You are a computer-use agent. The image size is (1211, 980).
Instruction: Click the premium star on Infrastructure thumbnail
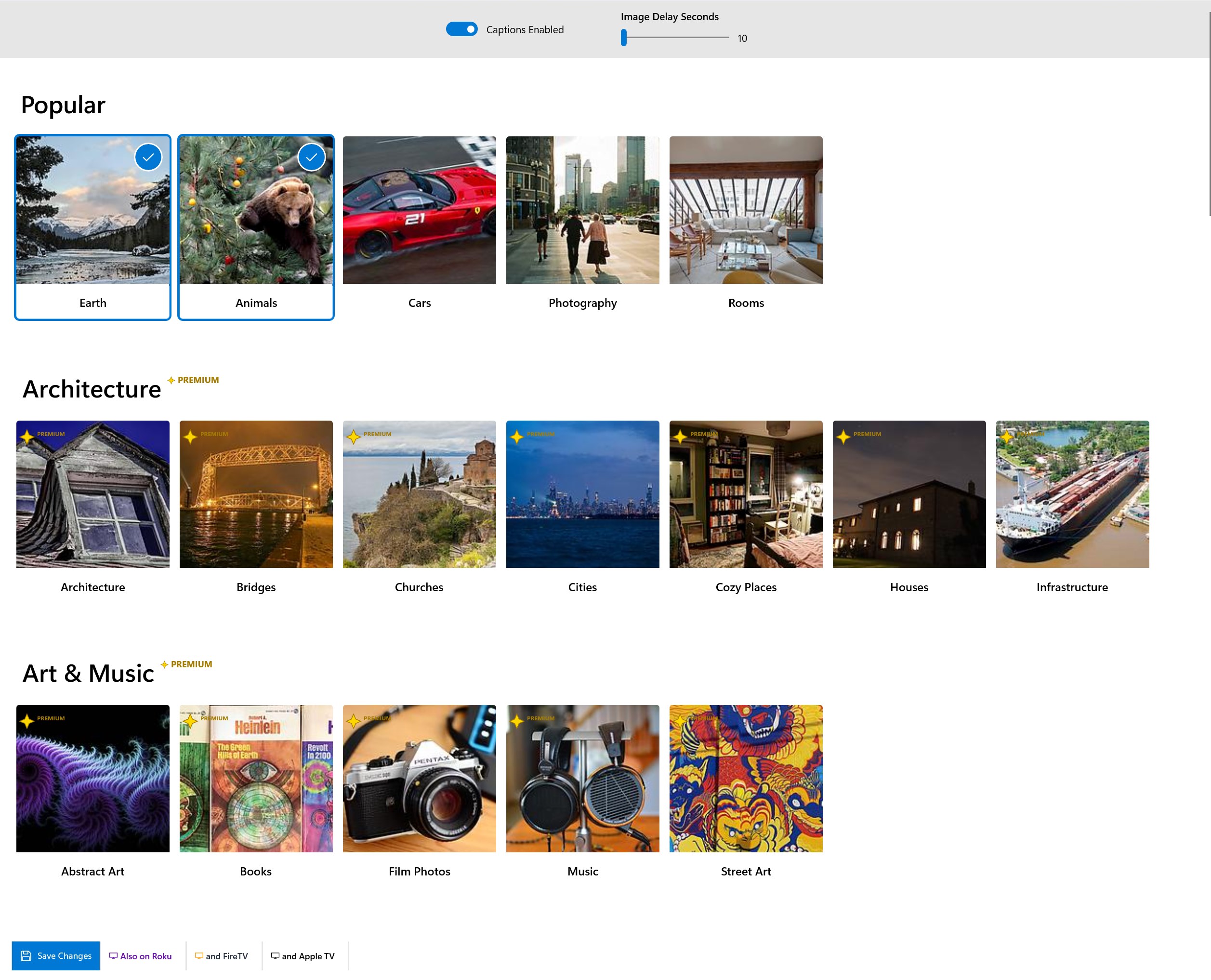click(x=1006, y=437)
